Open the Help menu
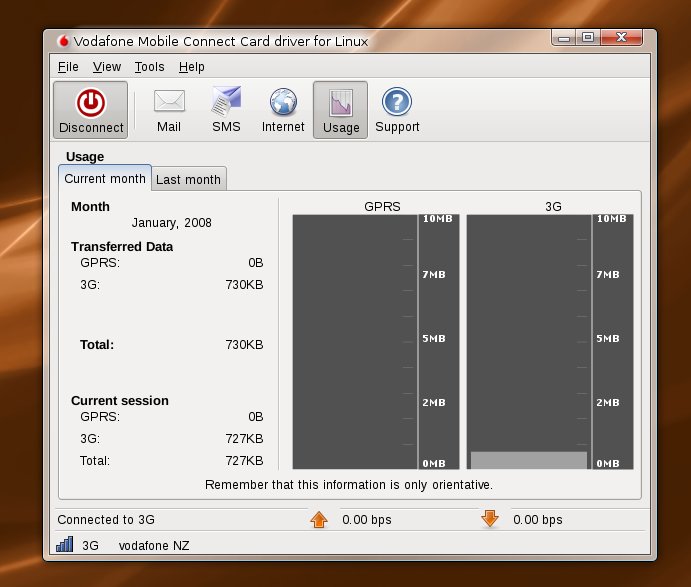The image size is (691, 587). coord(192,67)
